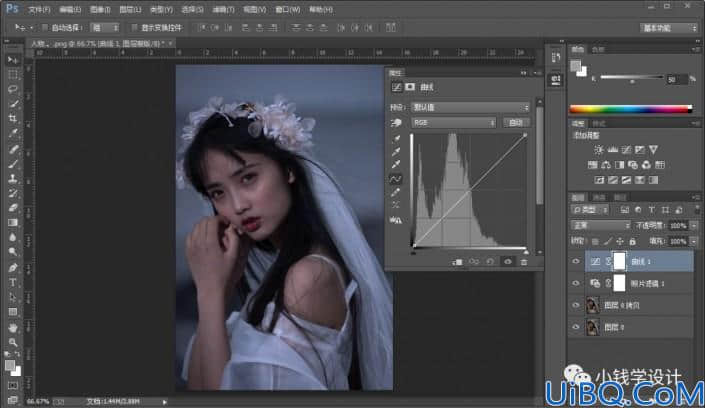The image size is (705, 408).
Task: Select the edit-points curve mode icon
Action: click(x=396, y=179)
